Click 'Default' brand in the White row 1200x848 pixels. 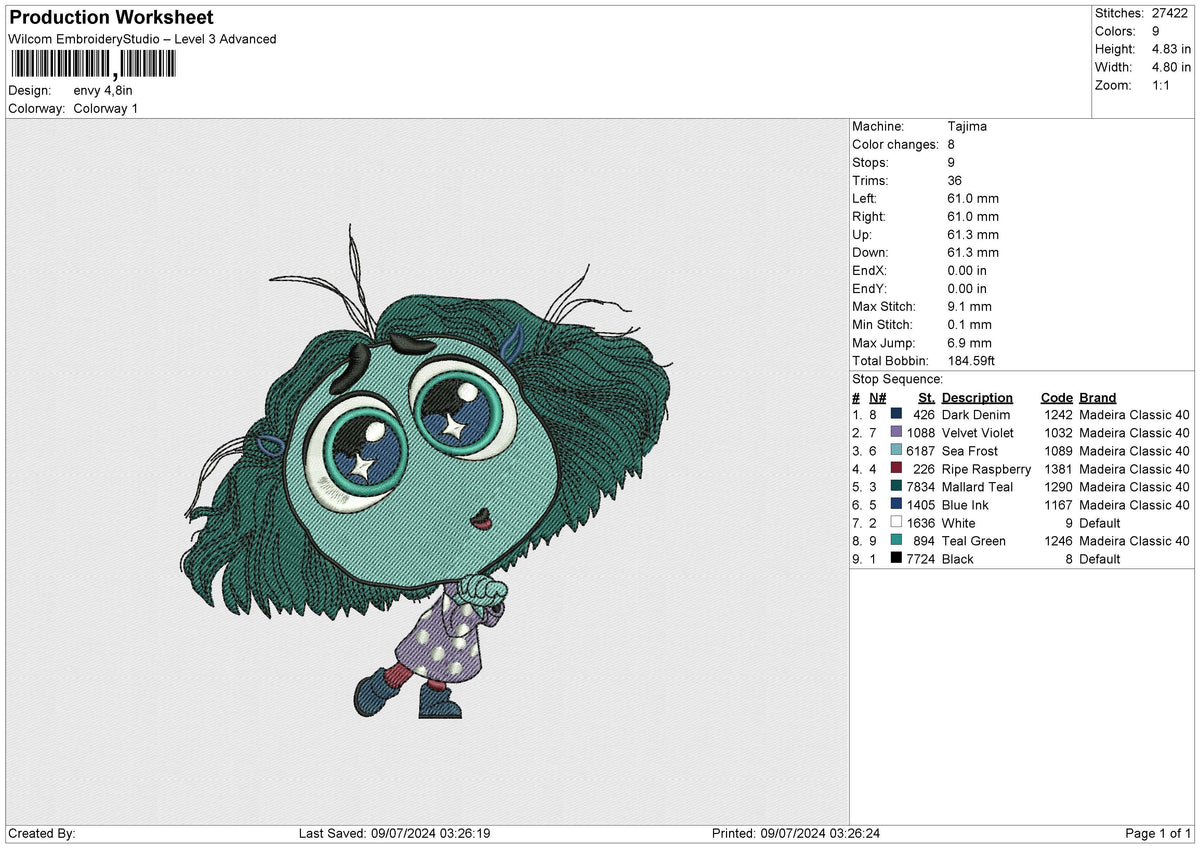click(x=1100, y=522)
